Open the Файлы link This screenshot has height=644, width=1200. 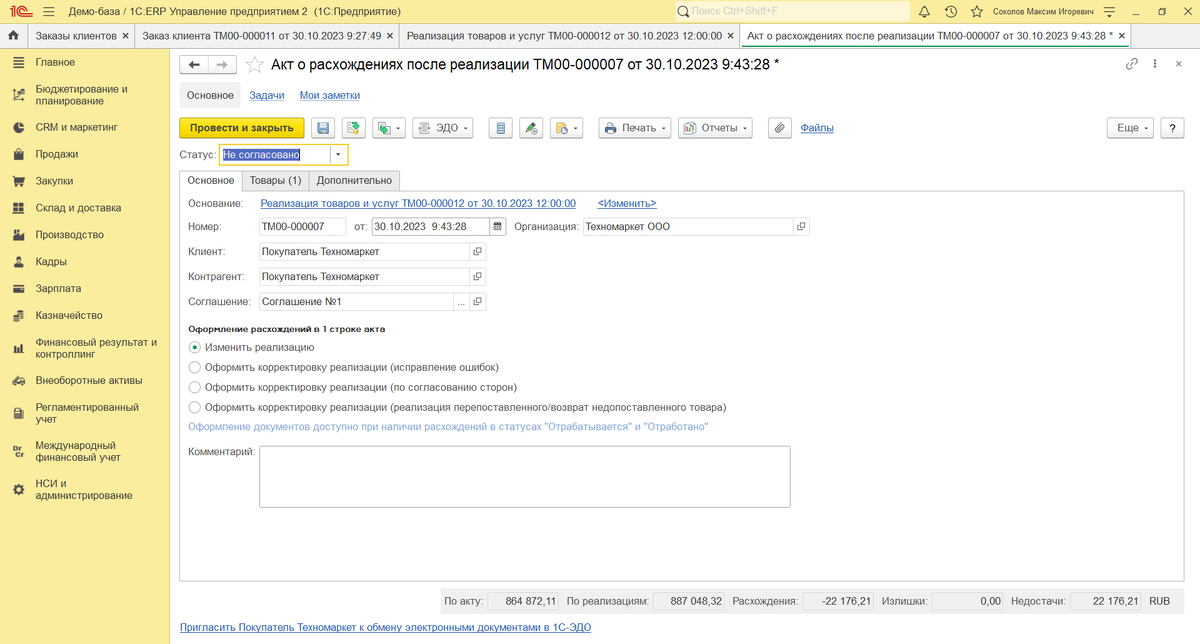817,128
